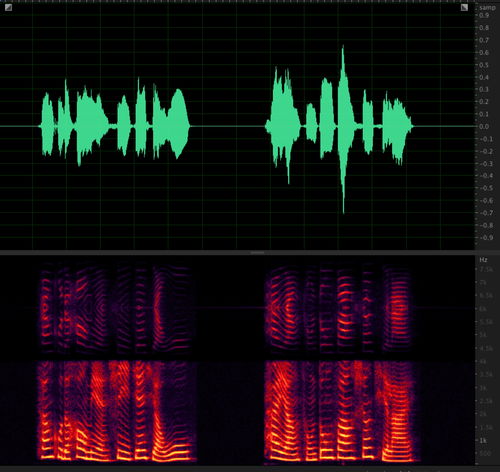Image resolution: width=500 pixels, height=472 pixels.
Task: Click the 1k mark on frequency ruler
Action: click(483, 441)
